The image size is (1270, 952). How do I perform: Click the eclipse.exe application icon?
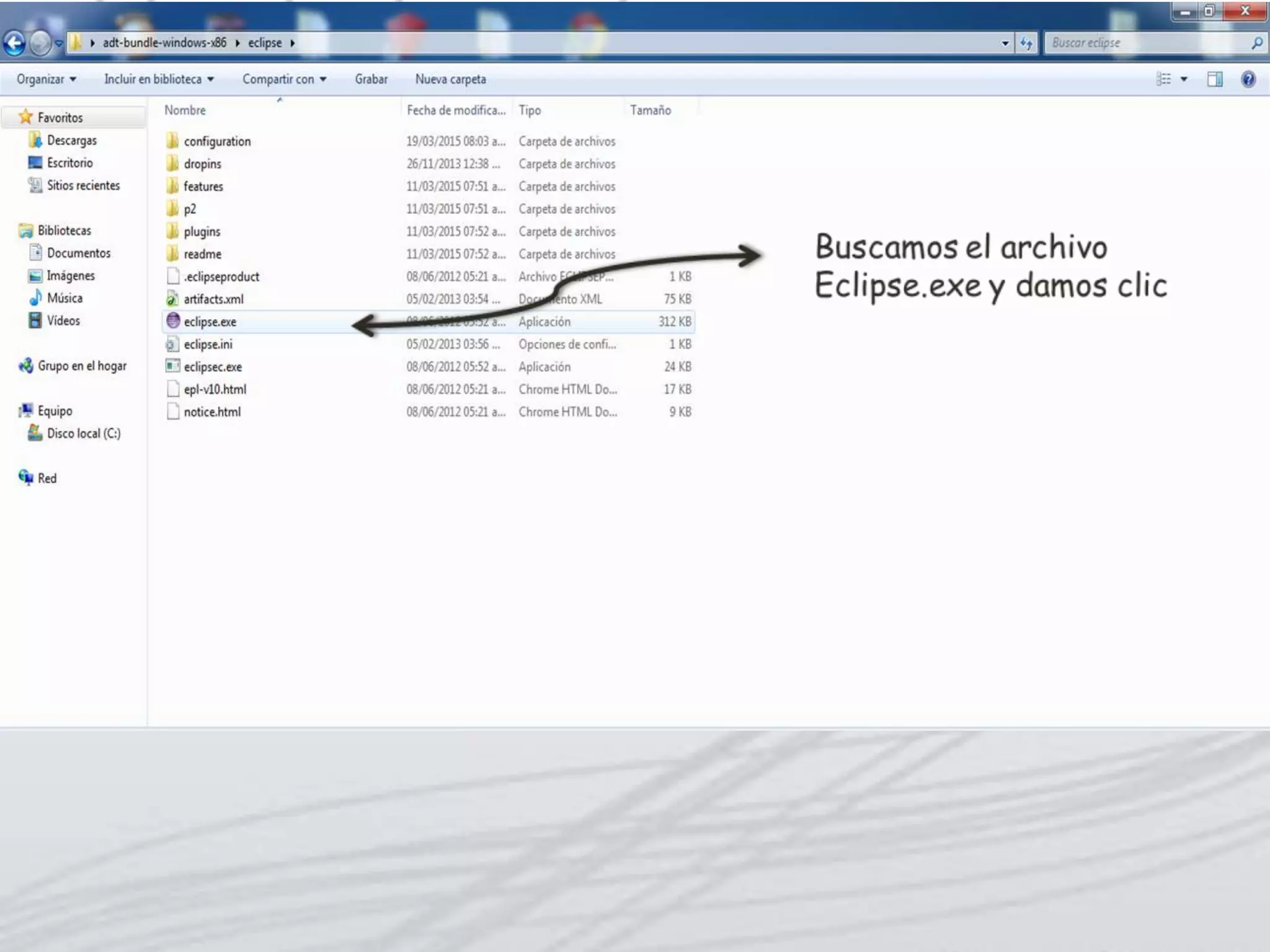point(173,321)
